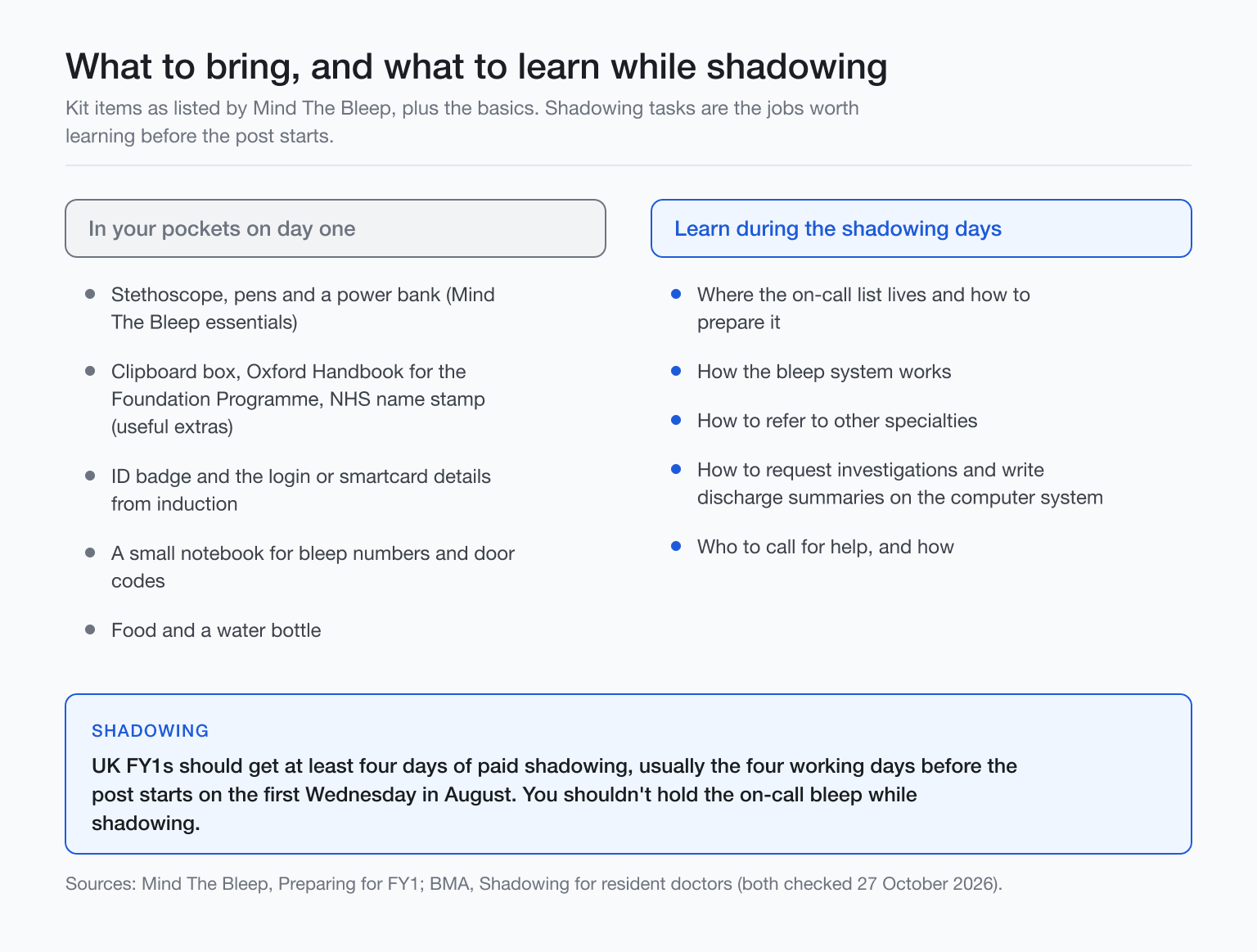Click the grey bullet beside Stethoscope item

90,294
